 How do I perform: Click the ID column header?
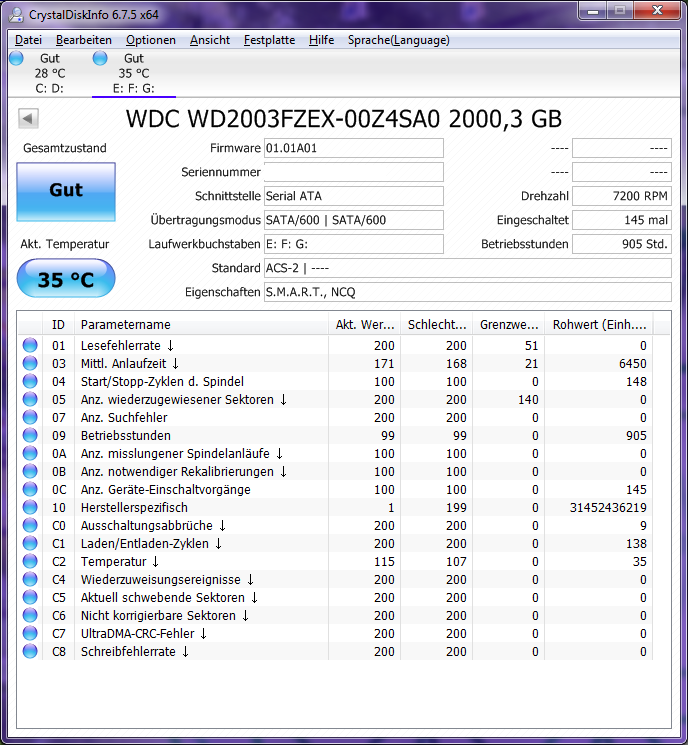point(58,325)
